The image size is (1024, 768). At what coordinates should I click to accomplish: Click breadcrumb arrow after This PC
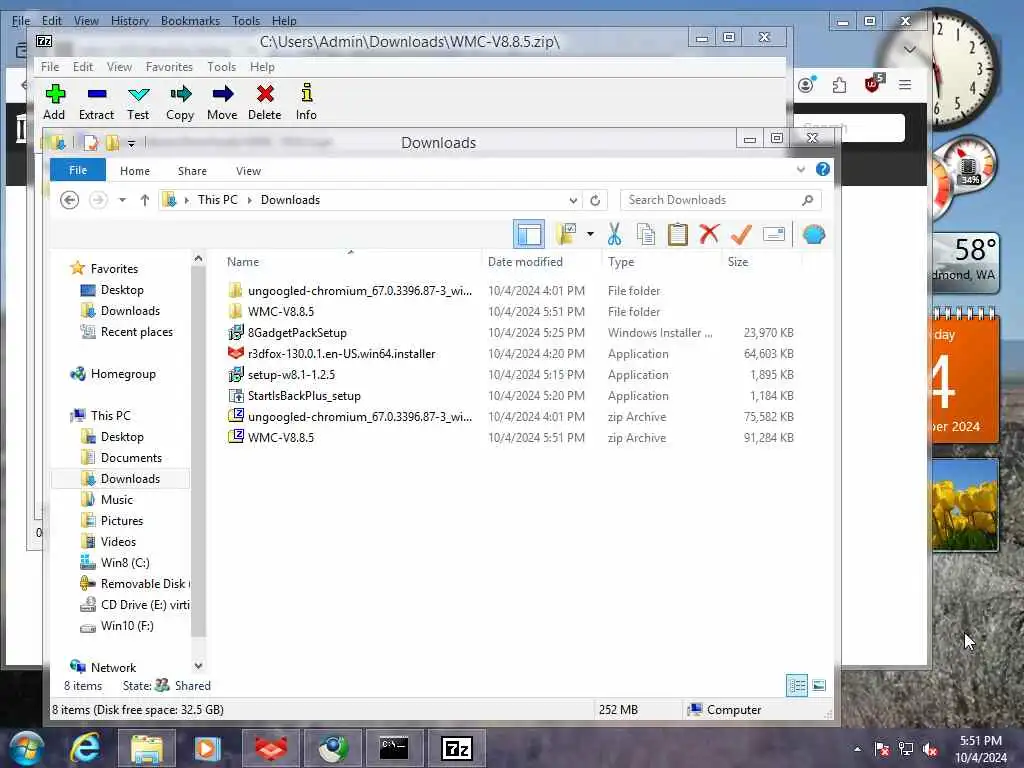point(249,200)
